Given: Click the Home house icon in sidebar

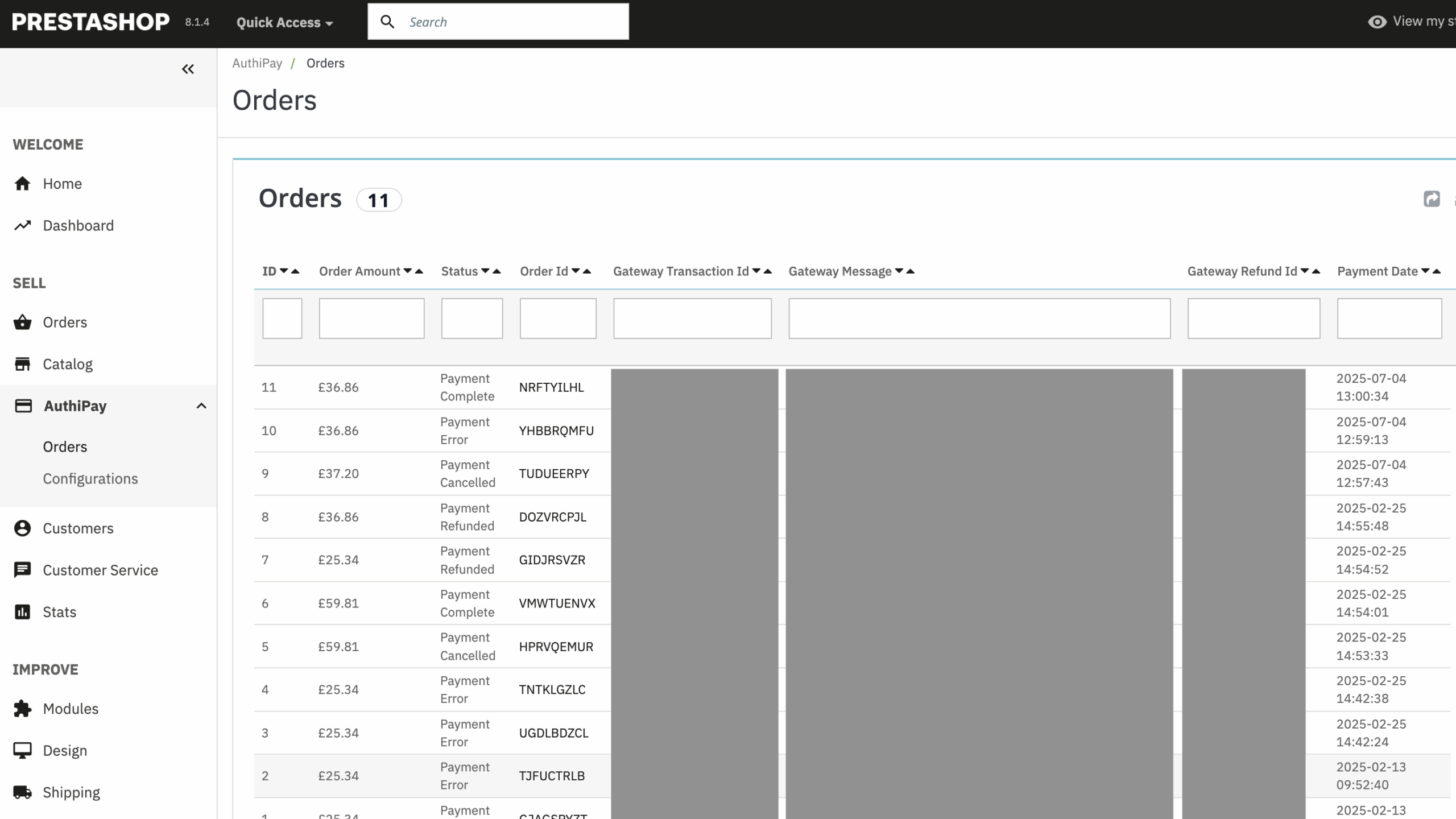Looking at the screenshot, I should [x=22, y=184].
